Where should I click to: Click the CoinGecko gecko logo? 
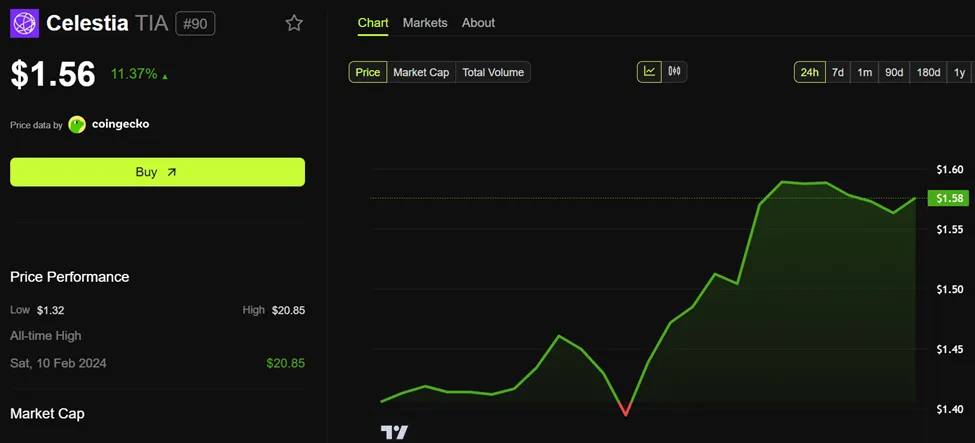(x=77, y=124)
